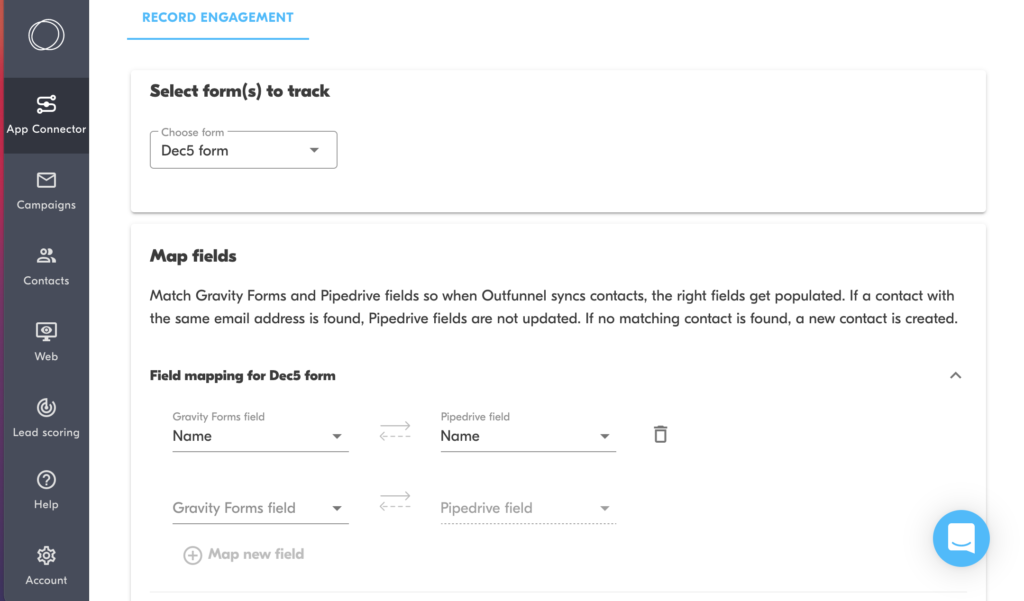Open the Lead scoring section
This screenshot has width=1024, height=601.
(x=46, y=418)
